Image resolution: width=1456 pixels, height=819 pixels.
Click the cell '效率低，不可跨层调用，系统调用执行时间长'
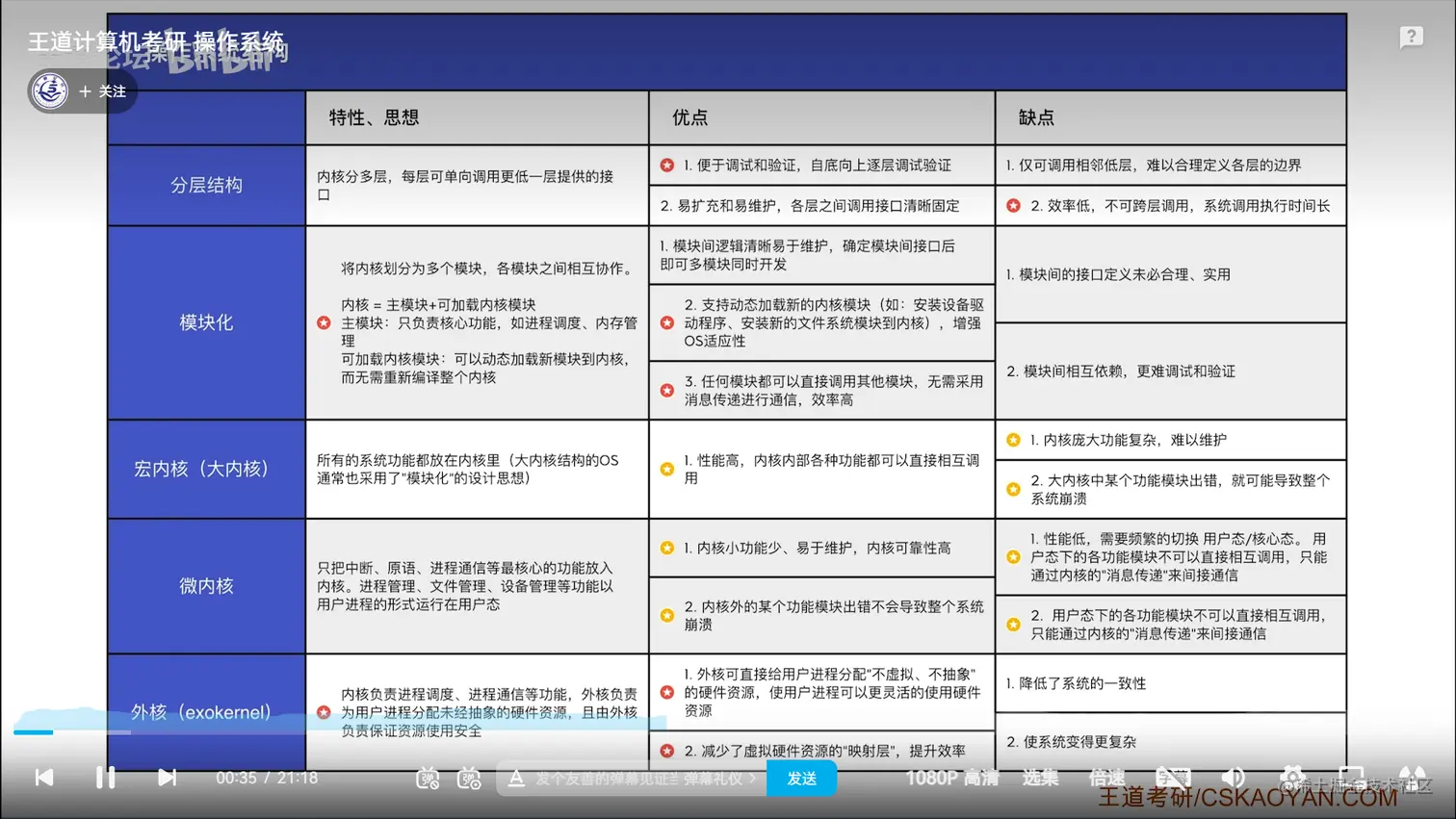point(1170,205)
